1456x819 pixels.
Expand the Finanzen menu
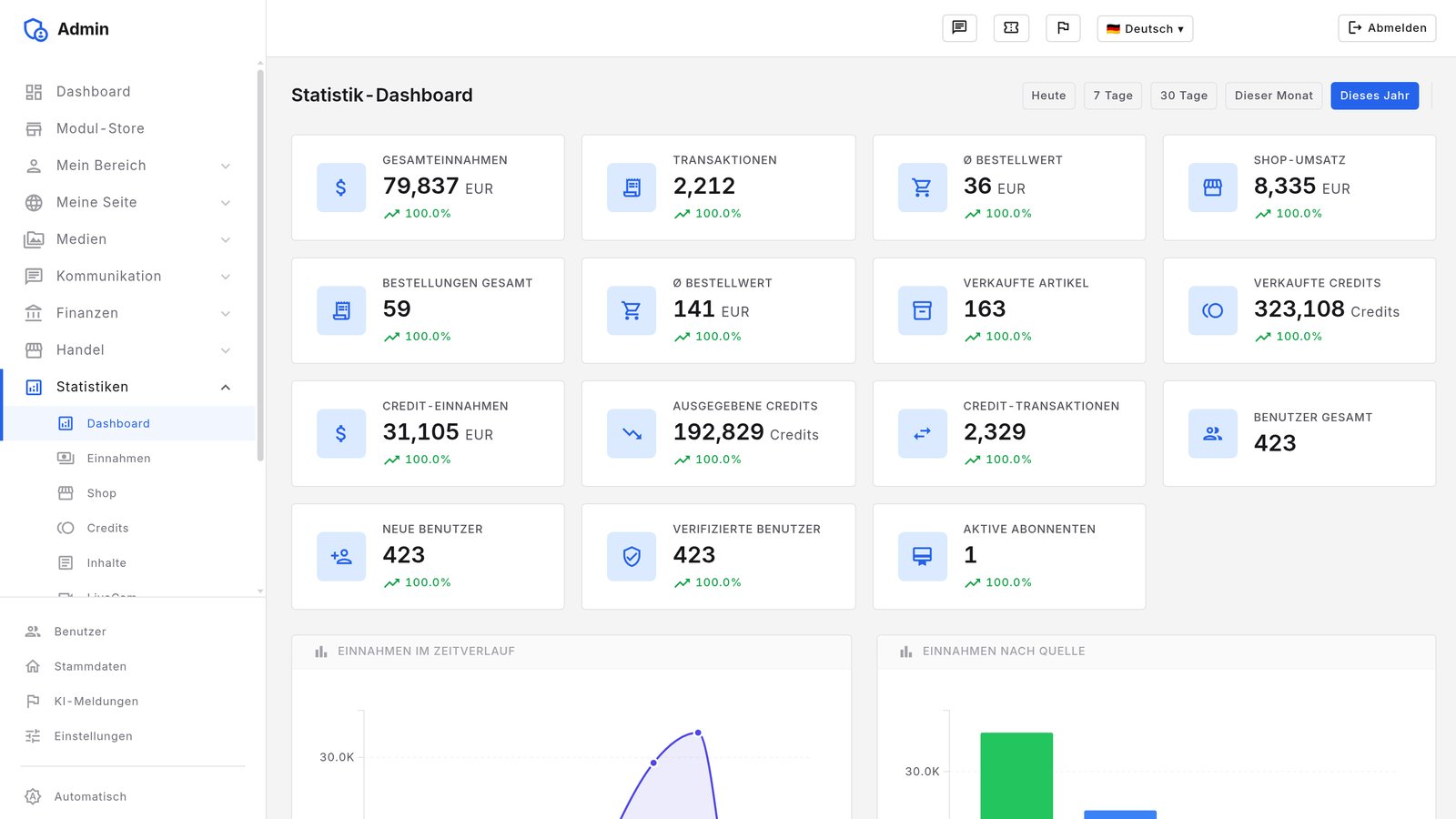[128, 313]
